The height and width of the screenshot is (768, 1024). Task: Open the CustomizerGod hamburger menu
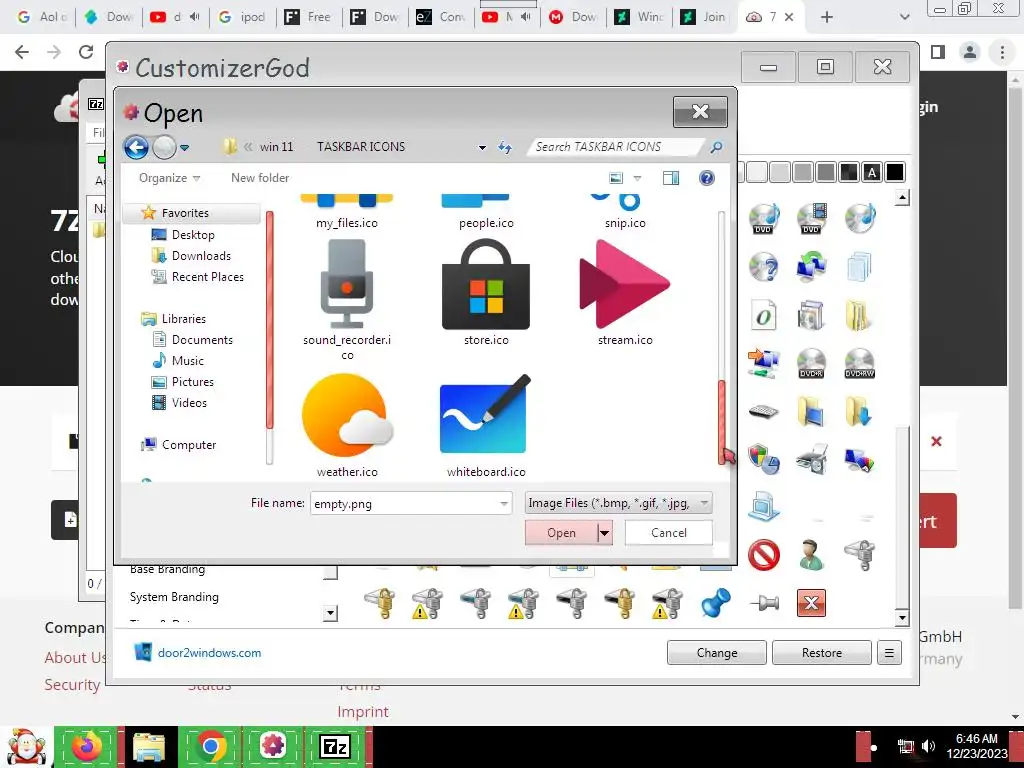point(889,652)
